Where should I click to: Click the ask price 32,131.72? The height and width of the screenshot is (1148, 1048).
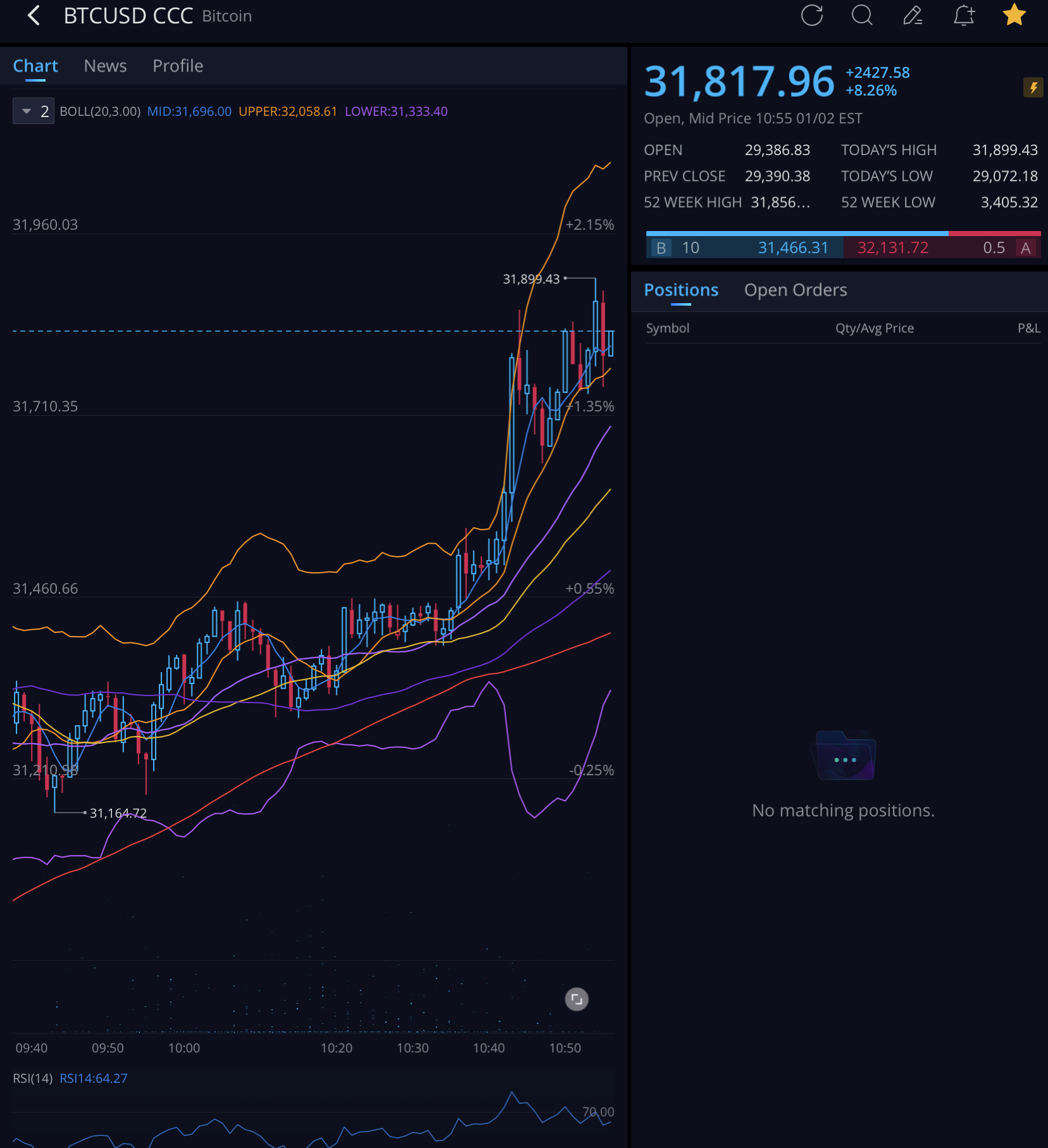tap(892, 248)
